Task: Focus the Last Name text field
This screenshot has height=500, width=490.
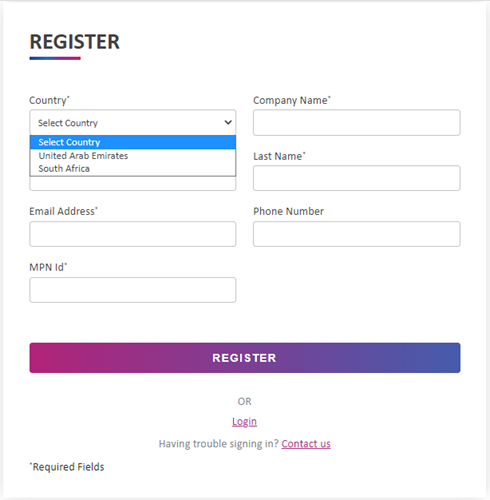Action: 357,178
